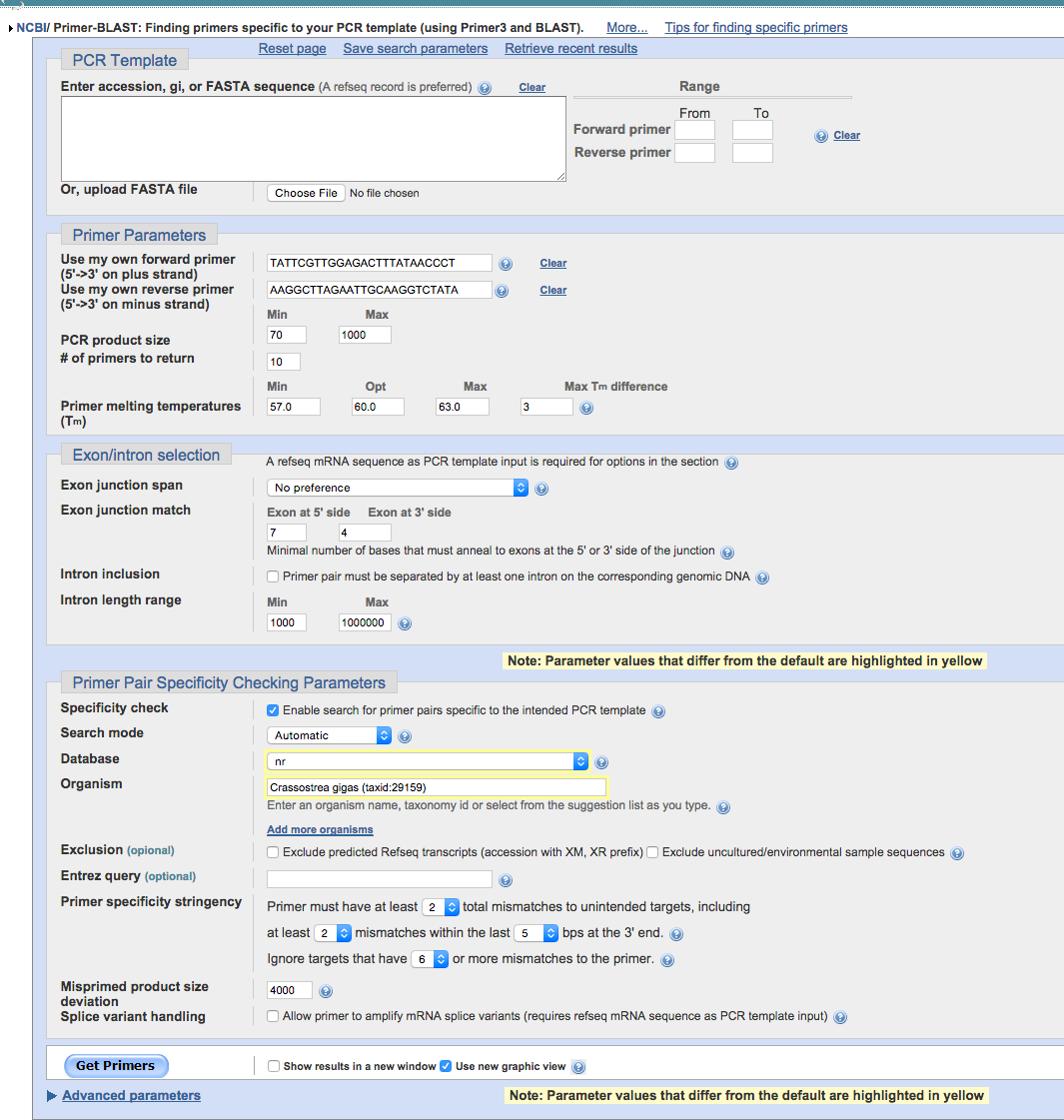This screenshot has width=1064, height=1120.
Task: Open Save search parameters link
Action: coord(416,48)
